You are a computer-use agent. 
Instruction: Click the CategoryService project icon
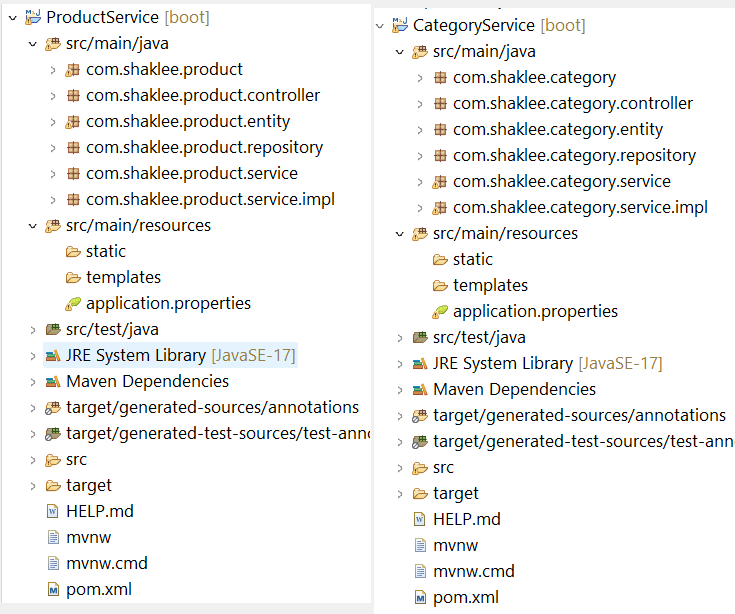tap(399, 25)
